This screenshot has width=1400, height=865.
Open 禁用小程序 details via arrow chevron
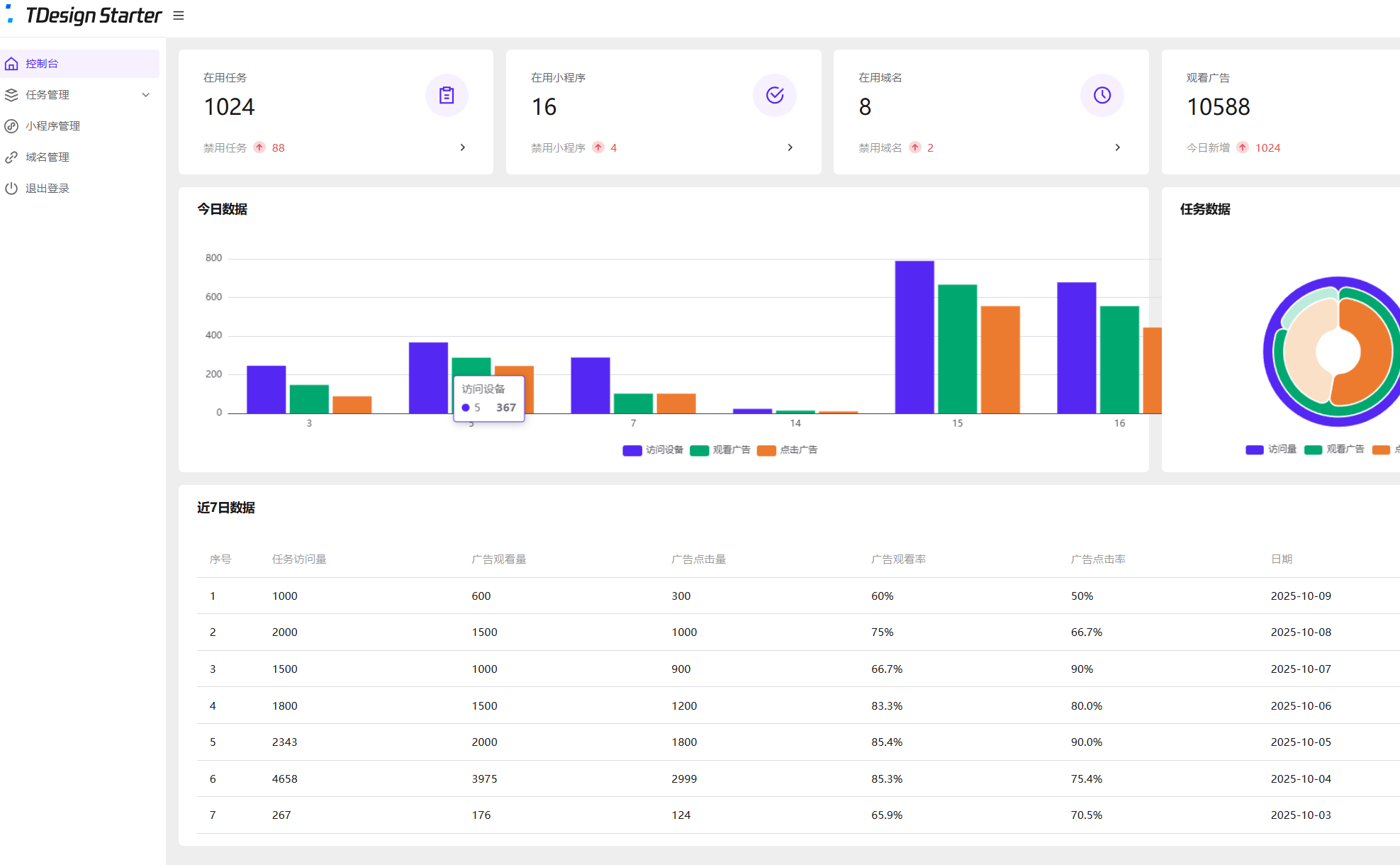(790, 147)
